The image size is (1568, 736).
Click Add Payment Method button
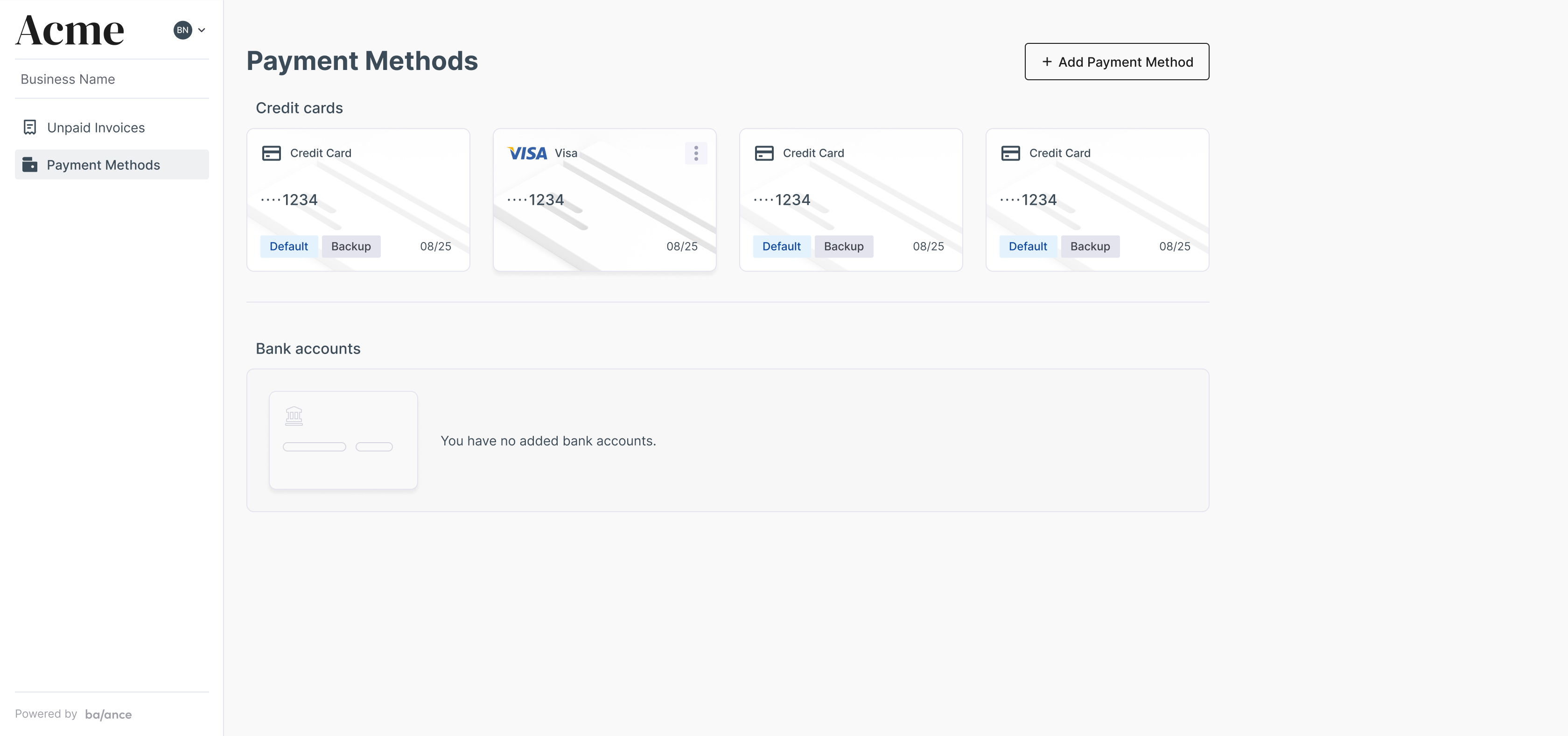point(1116,62)
